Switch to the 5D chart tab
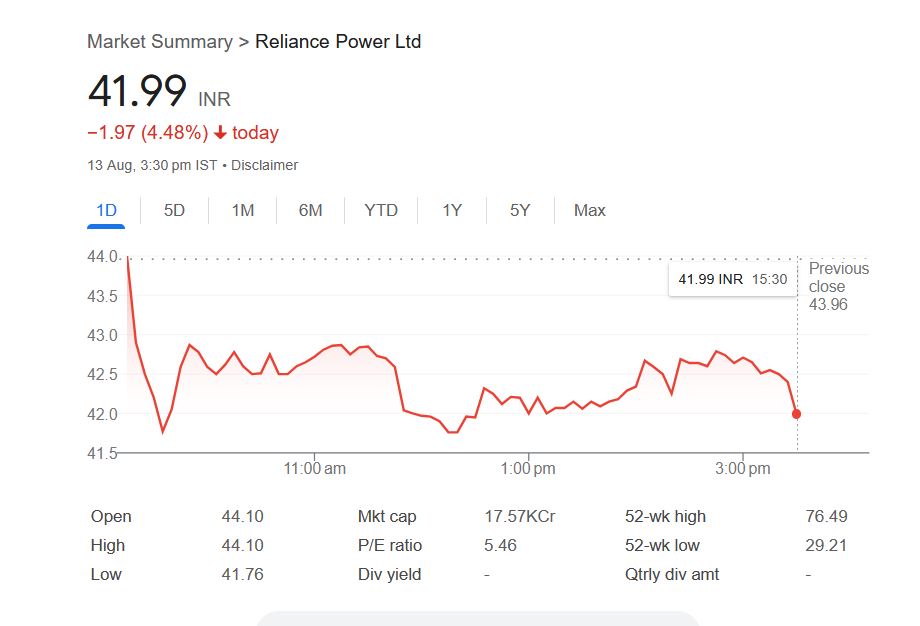The image size is (920, 626). click(x=174, y=210)
